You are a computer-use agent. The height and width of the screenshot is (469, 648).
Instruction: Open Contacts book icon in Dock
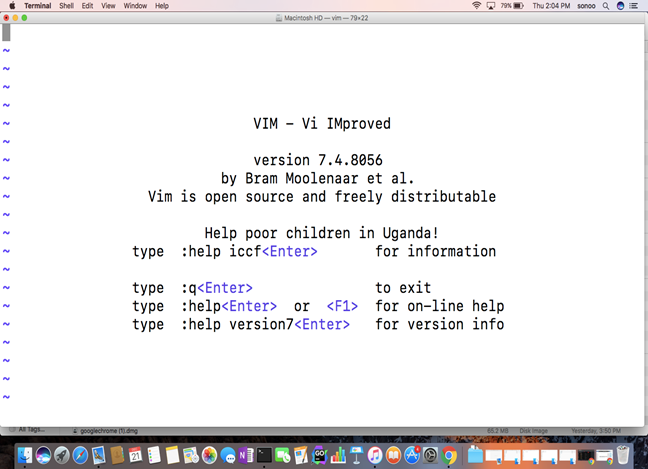[x=117, y=455]
